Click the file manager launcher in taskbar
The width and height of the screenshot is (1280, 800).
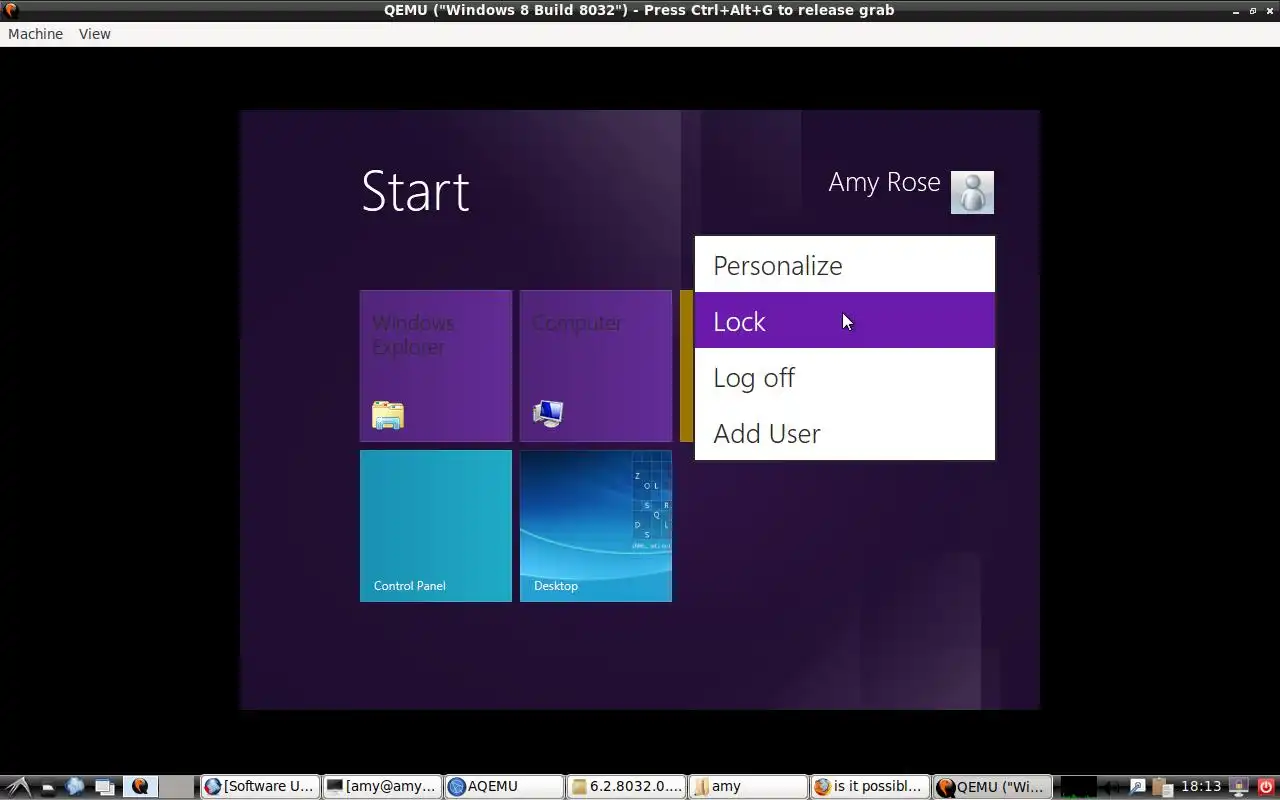pos(48,788)
